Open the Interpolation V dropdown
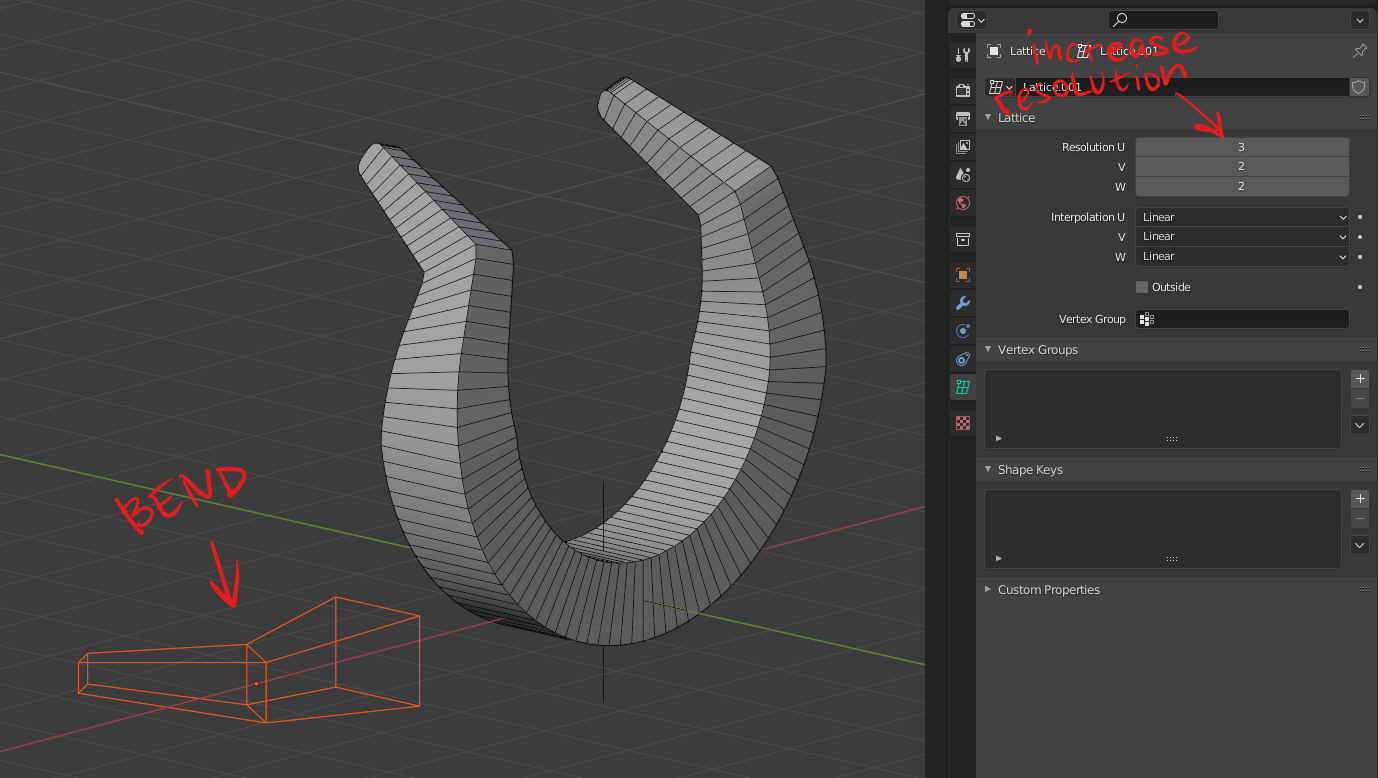 tap(1242, 236)
